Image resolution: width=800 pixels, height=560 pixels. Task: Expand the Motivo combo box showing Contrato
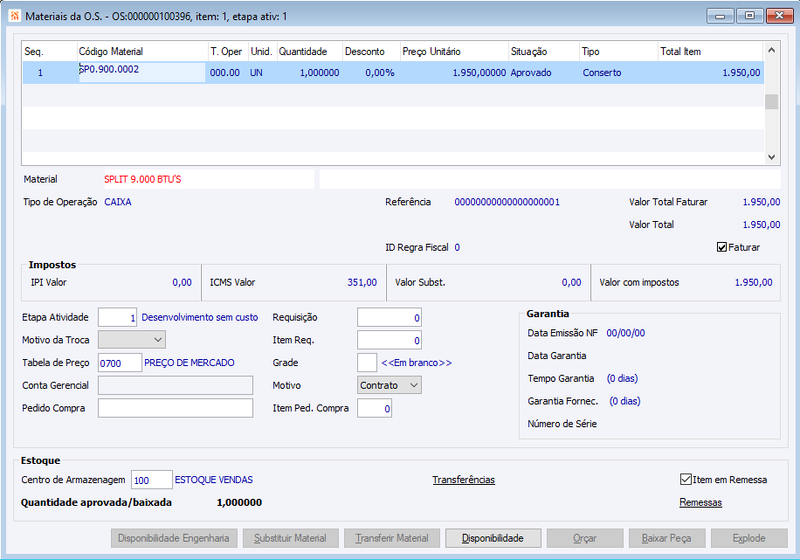(x=389, y=386)
